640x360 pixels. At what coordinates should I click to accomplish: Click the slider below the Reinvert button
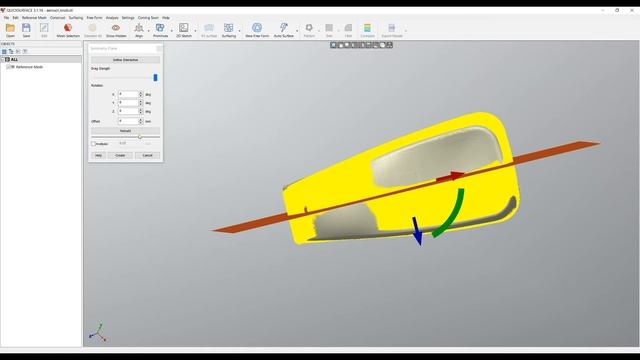pos(140,137)
